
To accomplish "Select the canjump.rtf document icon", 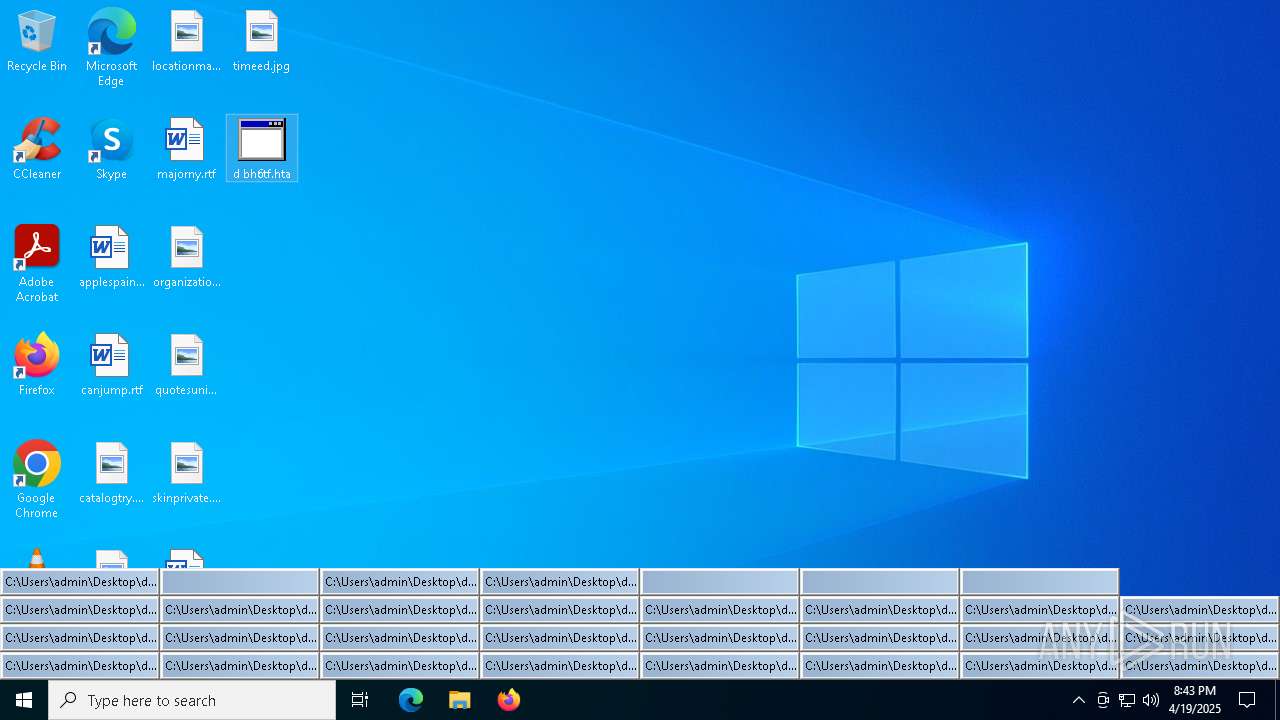I will point(111,365).
